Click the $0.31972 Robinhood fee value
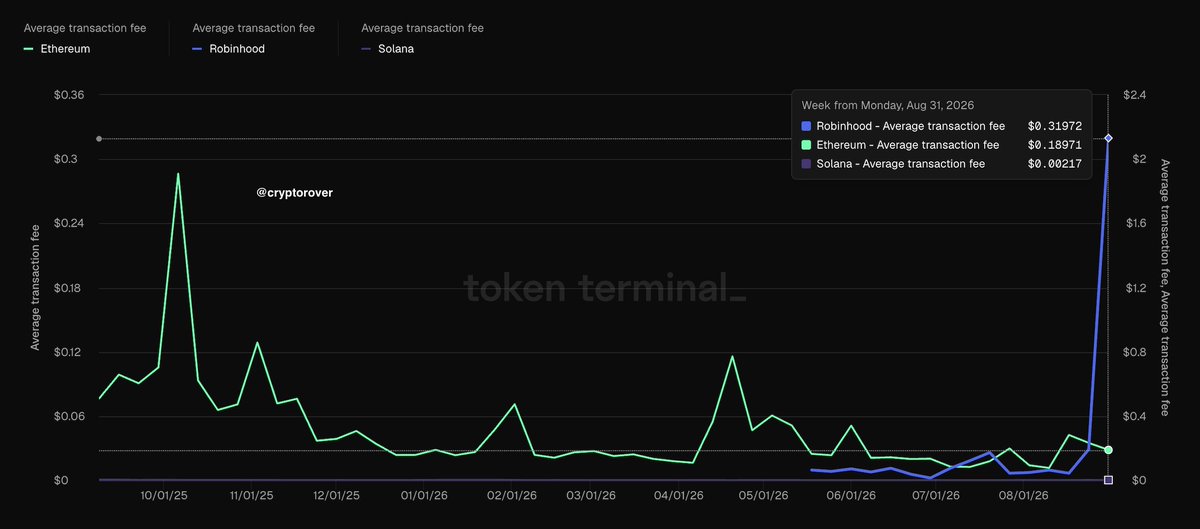The height and width of the screenshot is (529, 1200). coord(1054,126)
